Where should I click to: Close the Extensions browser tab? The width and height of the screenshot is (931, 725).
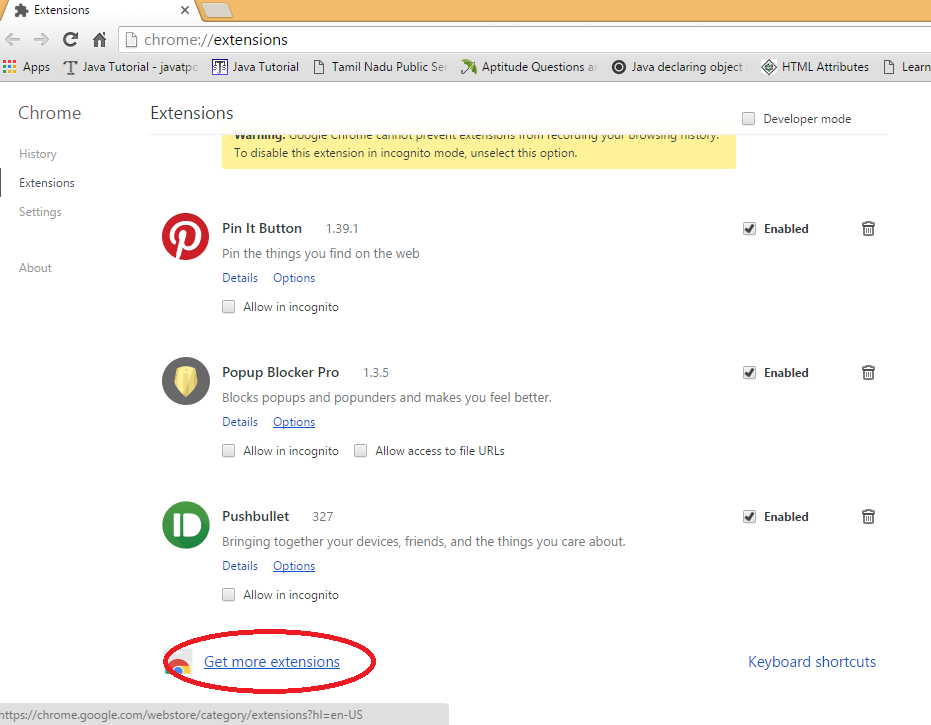tap(185, 10)
